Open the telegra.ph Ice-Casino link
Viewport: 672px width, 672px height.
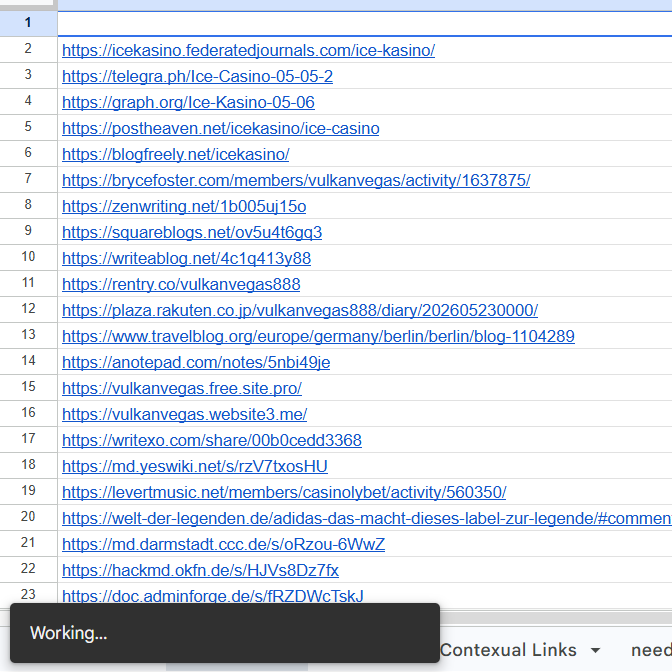[x=197, y=77]
